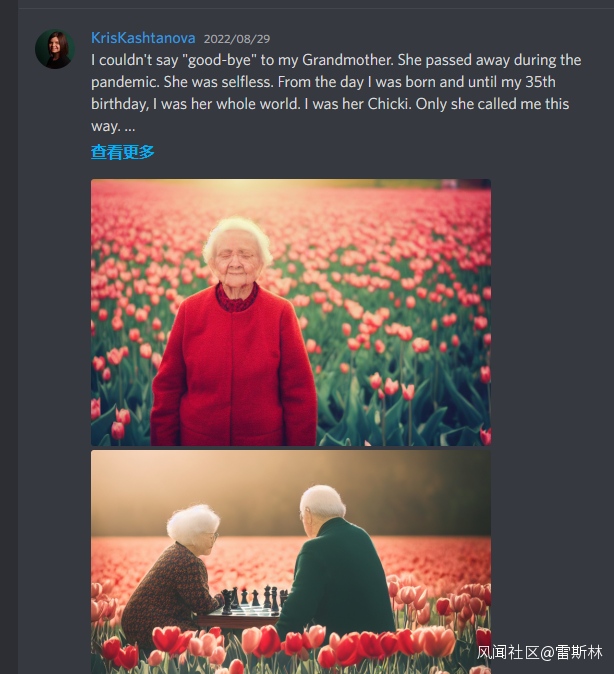Click the empty area right of images
614x674 pixels.
pos(553,344)
